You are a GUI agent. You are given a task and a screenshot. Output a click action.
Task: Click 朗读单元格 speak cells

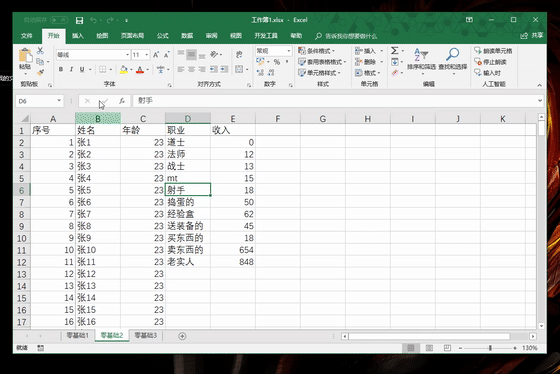[x=493, y=51]
